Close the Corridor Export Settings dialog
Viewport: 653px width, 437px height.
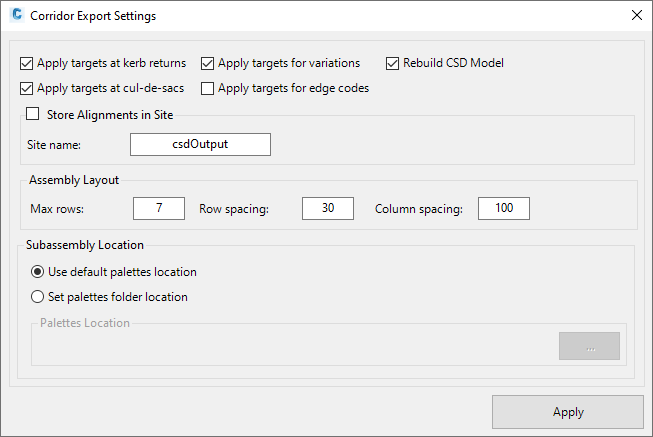(637, 15)
